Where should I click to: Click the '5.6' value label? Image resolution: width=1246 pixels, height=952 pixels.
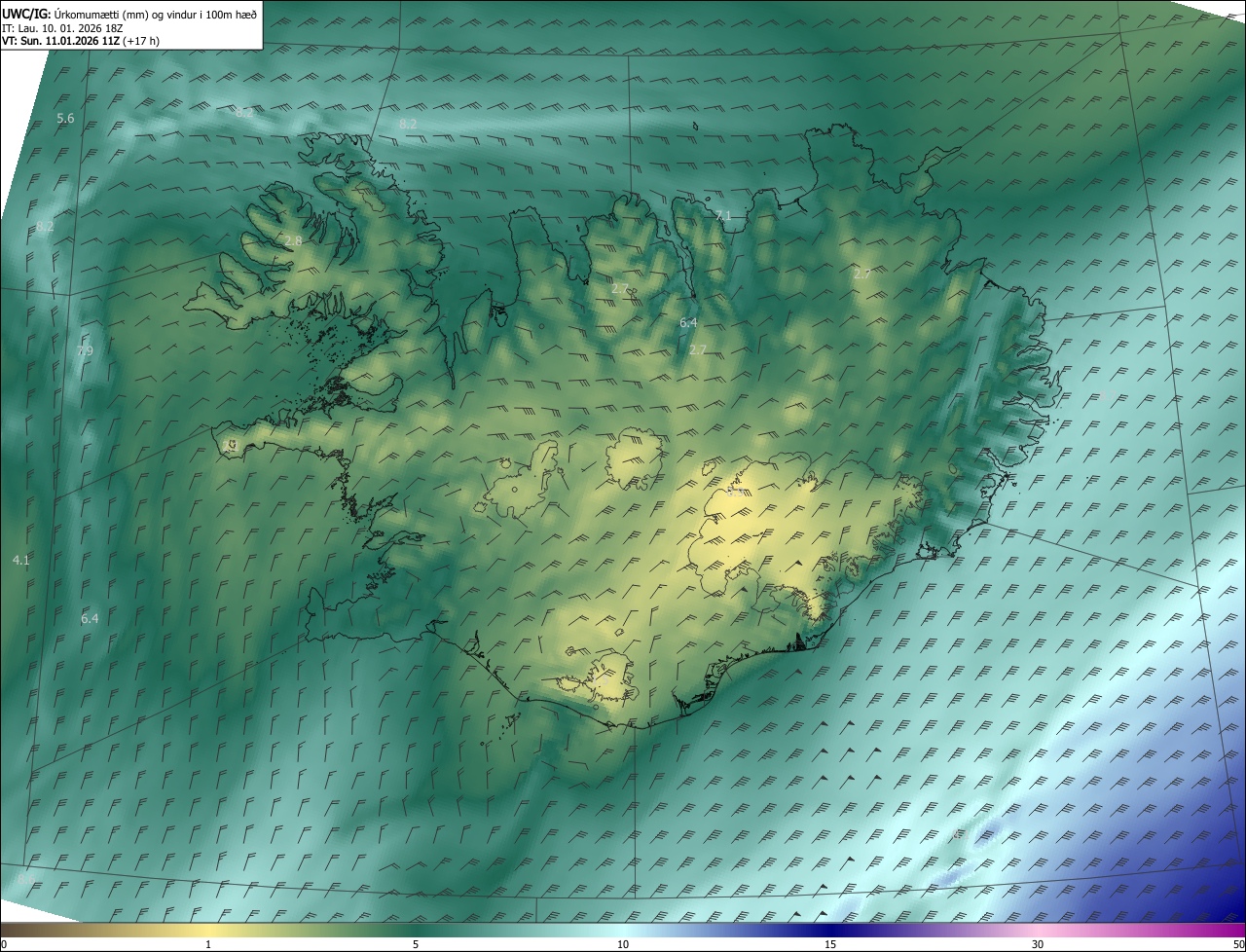[x=65, y=119]
